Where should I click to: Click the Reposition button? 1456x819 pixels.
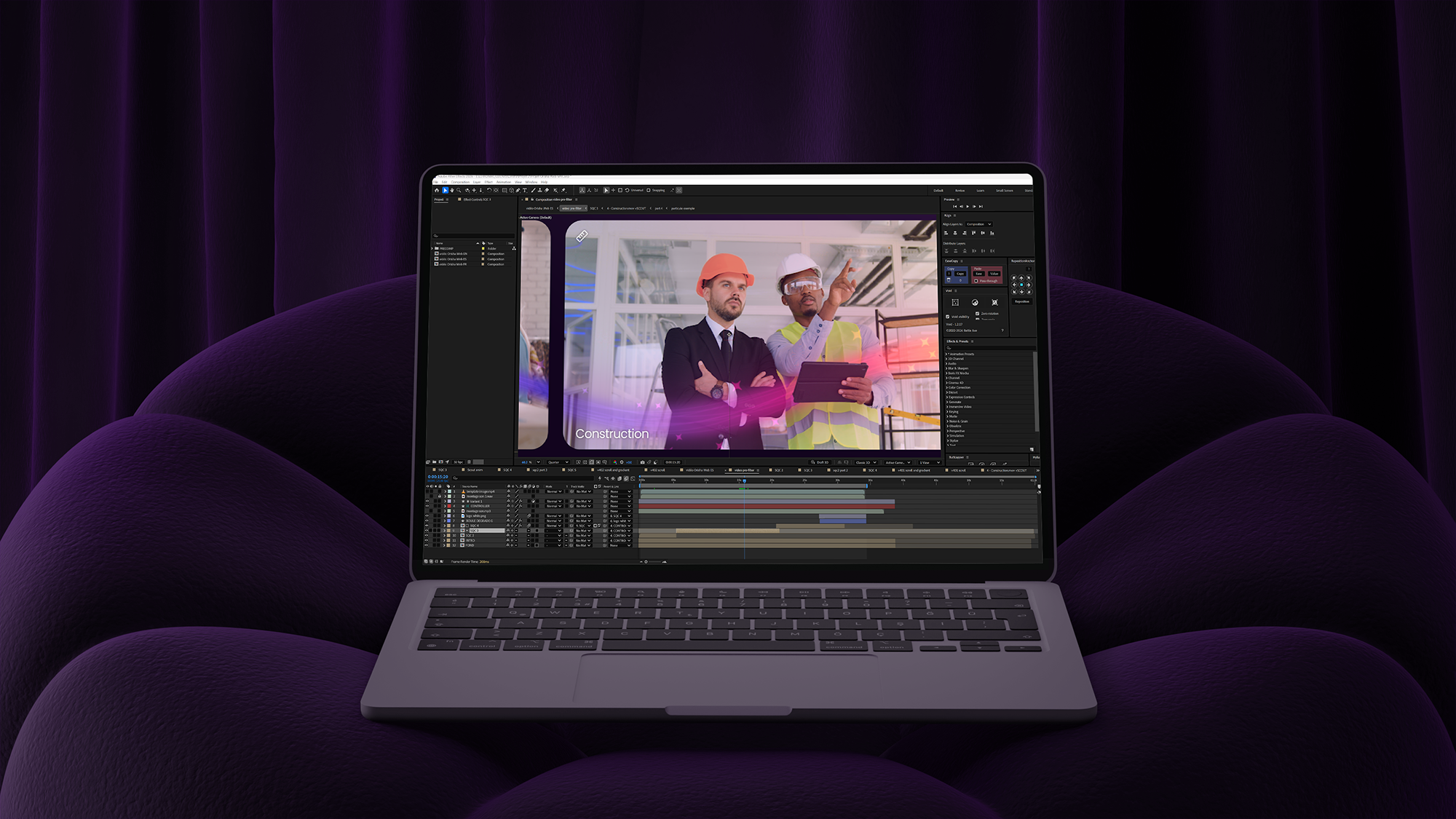[1022, 301]
